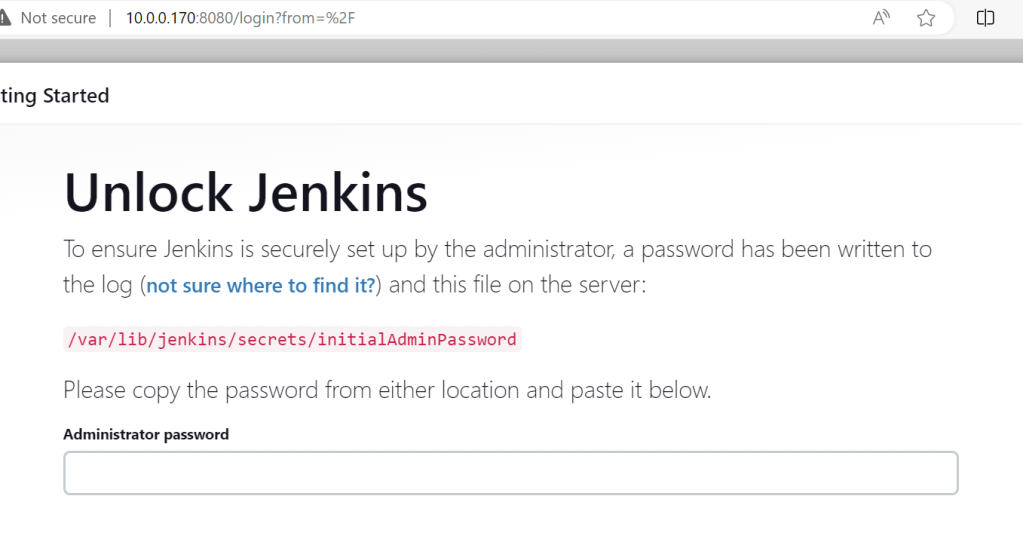Screen dimensions: 1023x548
Task: Click the initialAdminPassword file path text
Action: click(292, 339)
